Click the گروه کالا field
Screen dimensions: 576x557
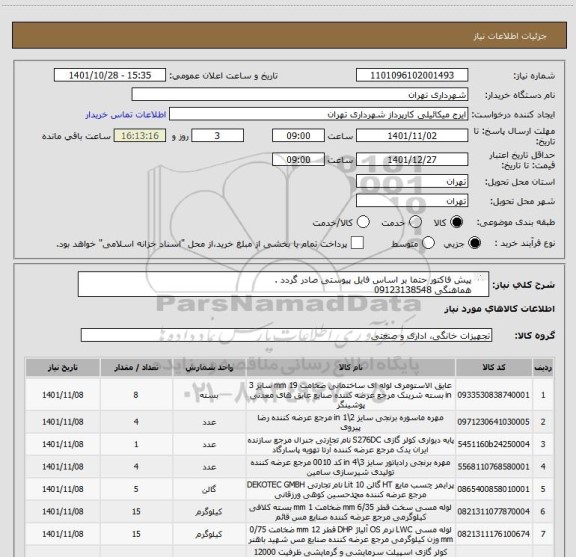(286, 335)
